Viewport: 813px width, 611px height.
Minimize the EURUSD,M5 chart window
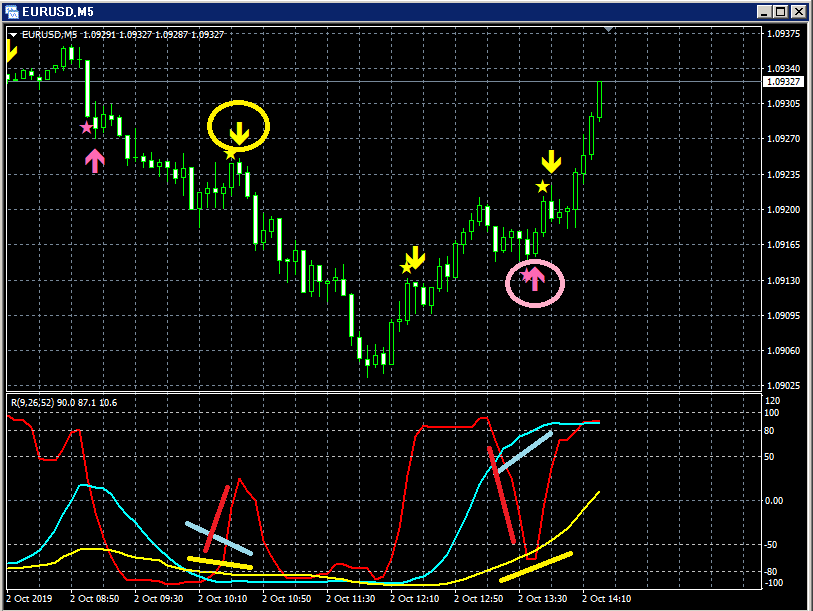[764, 11]
